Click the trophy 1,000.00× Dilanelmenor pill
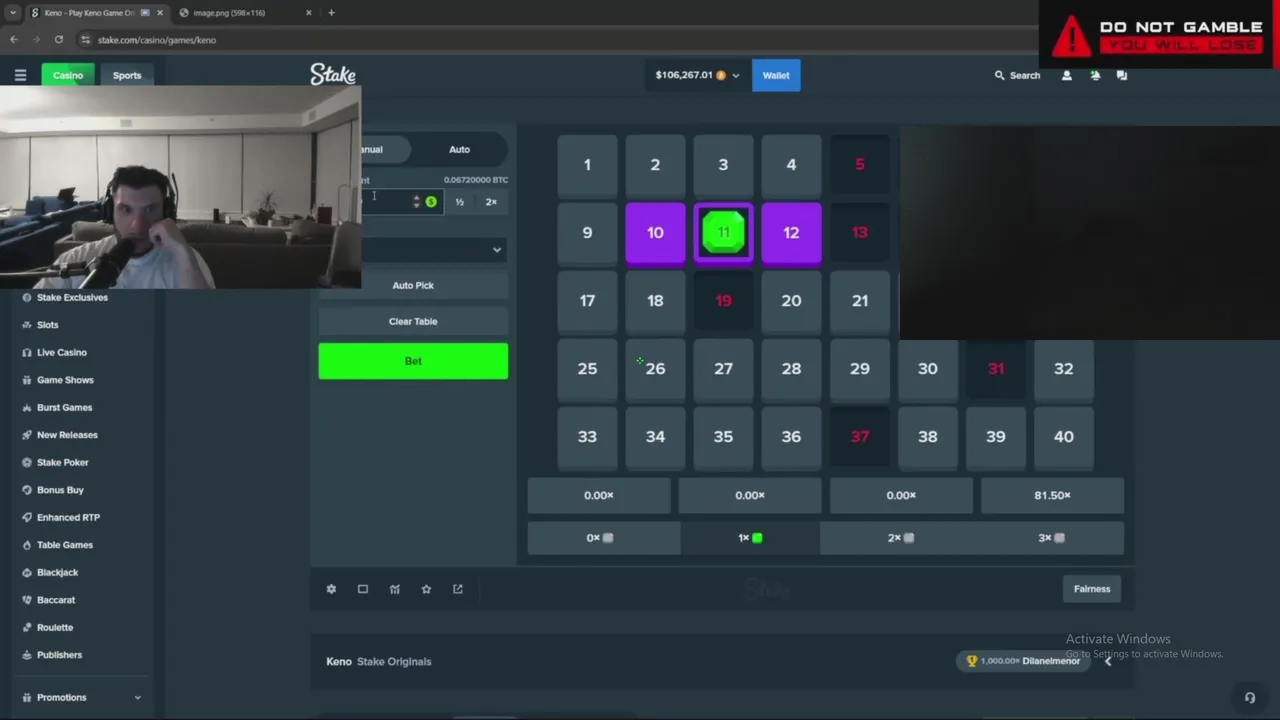Viewport: 1280px width, 720px height. 1023,661
